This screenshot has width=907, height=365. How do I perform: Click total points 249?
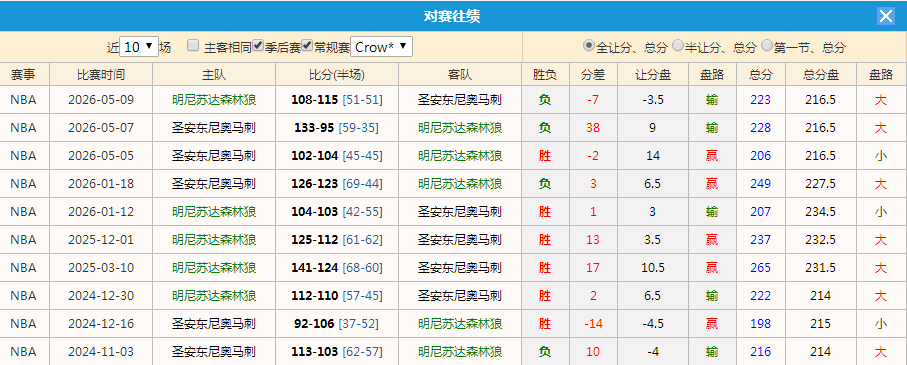coord(761,184)
